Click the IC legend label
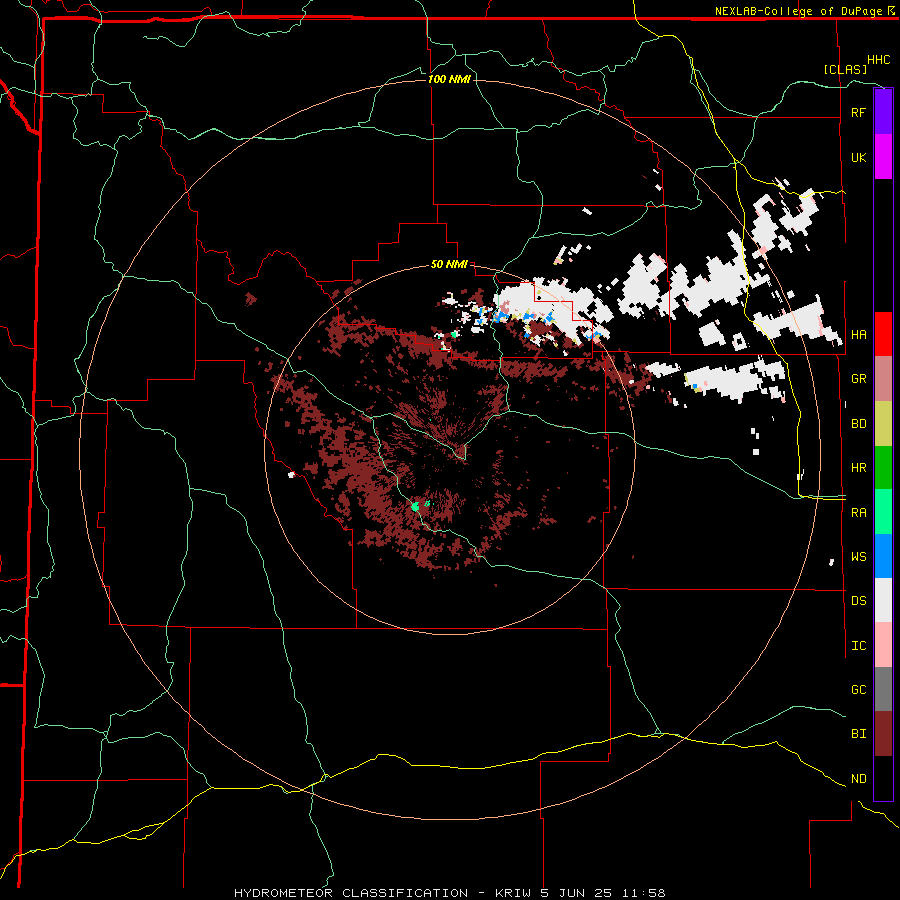Image resolution: width=900 pixels, height=900 pixels. coord(858,646)
